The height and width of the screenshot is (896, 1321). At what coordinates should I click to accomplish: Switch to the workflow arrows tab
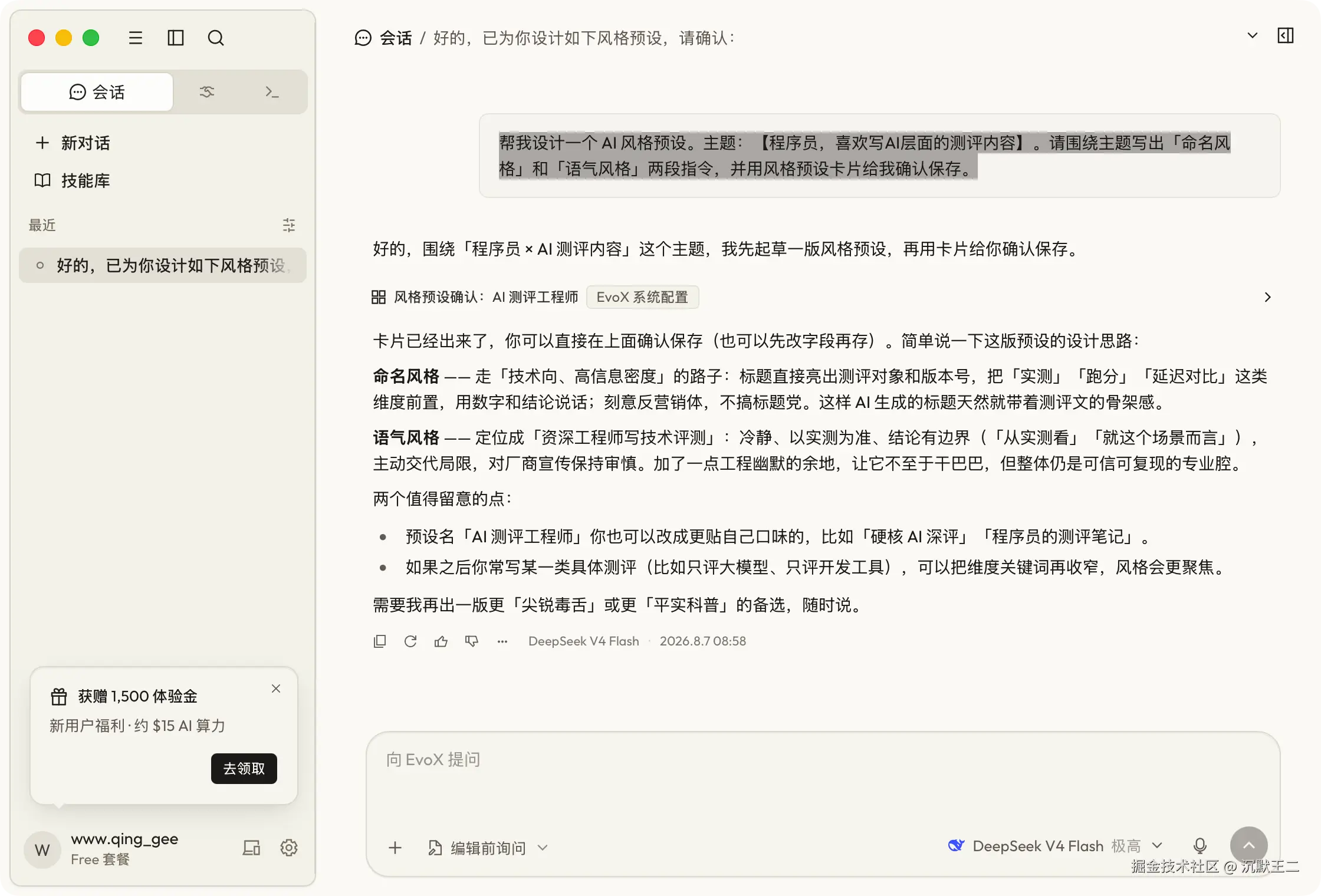tap(207, 92)
